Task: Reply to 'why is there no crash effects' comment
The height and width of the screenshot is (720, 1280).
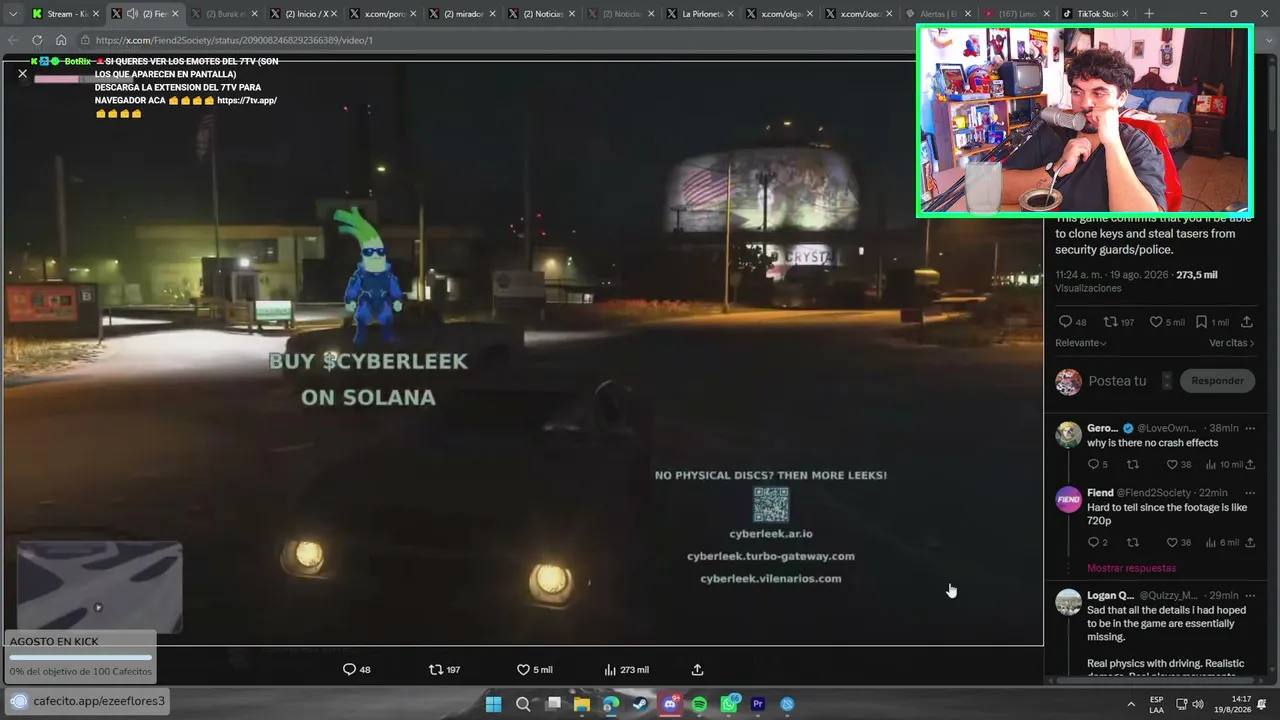Action: click(x=1093, y=464)
